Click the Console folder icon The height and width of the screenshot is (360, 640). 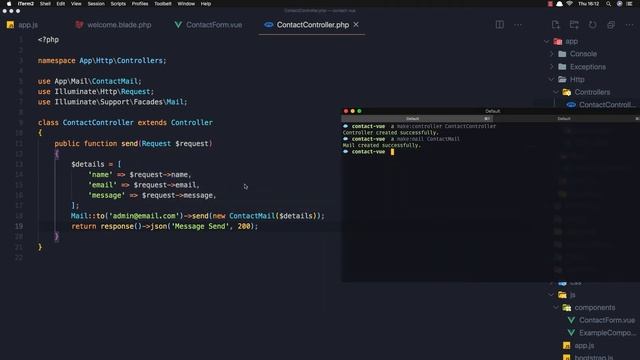[x=562, y=54]
